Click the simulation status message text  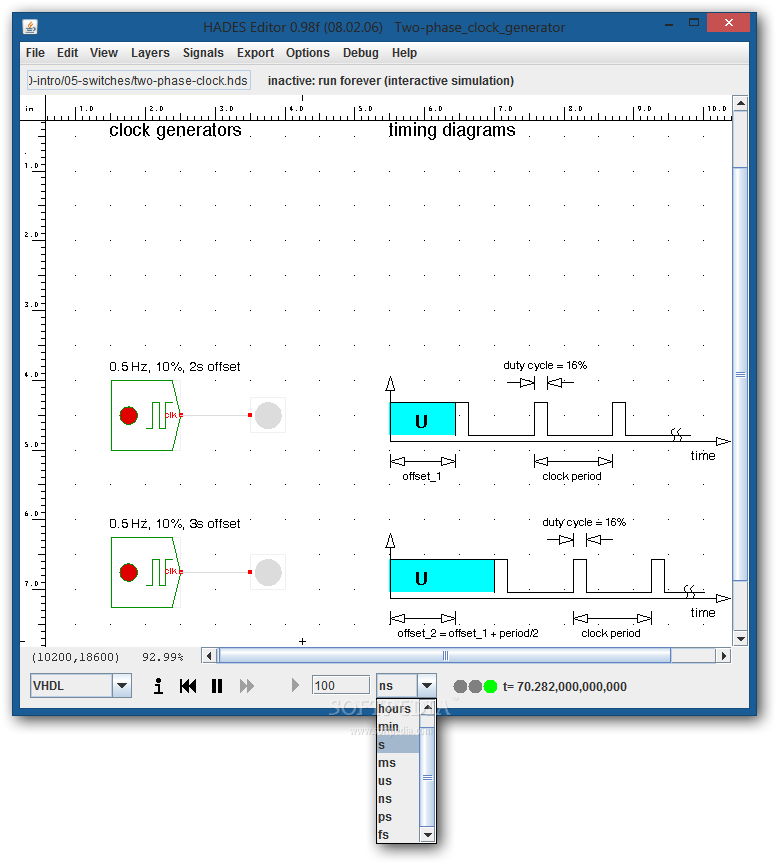(391, 81)
